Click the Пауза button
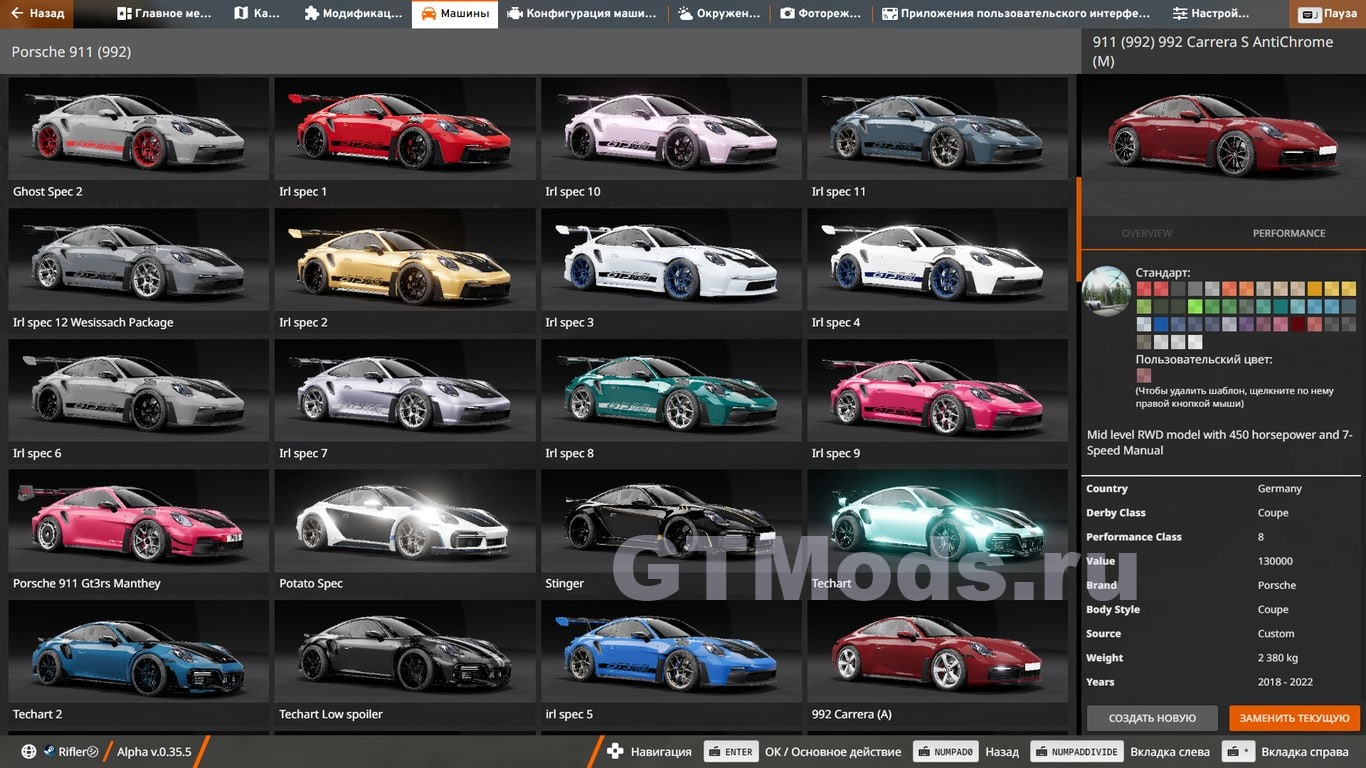This screenshot has width=1366, height=768. (1328, 14)
